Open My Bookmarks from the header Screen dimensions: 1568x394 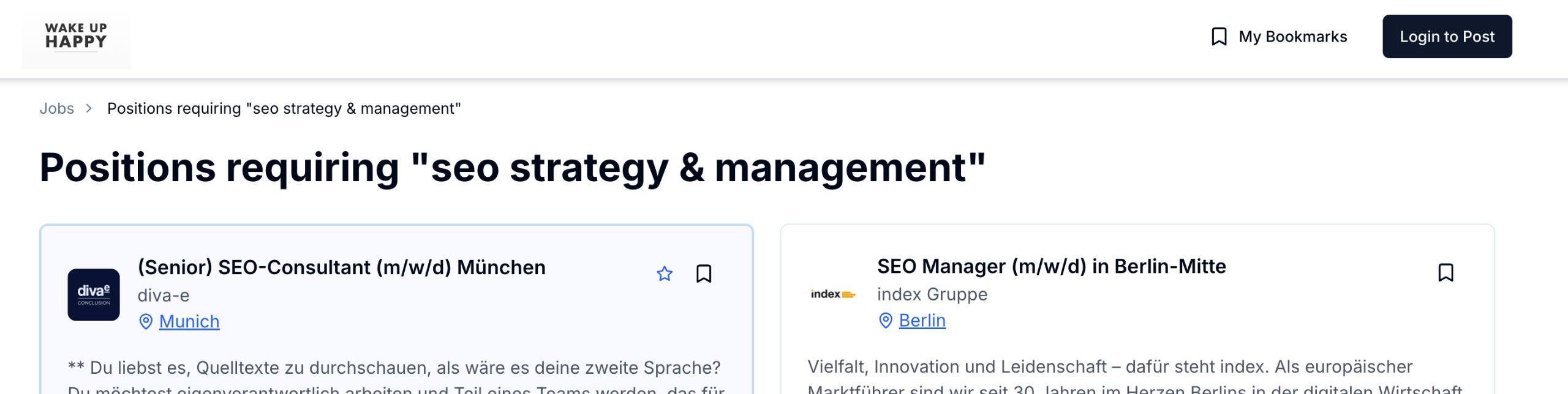(1292, 37)
